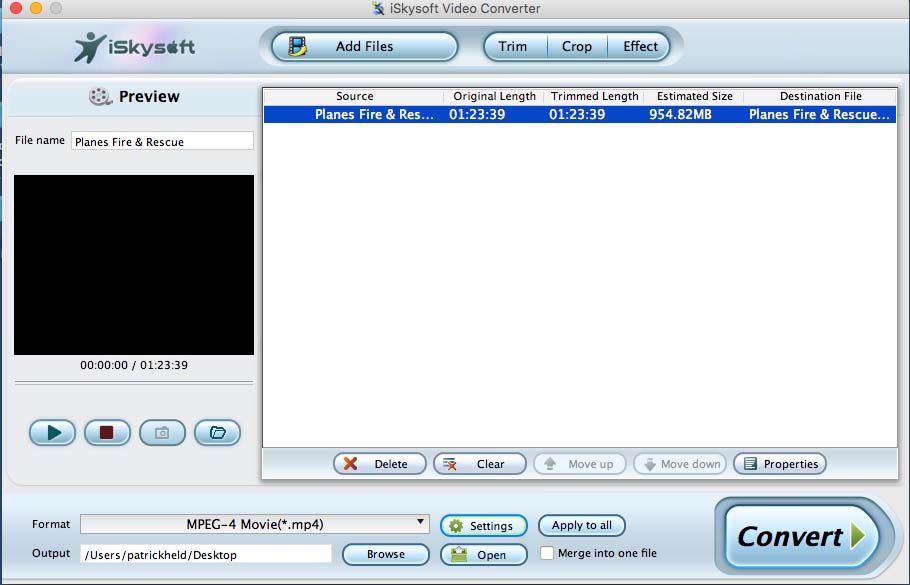Start conversion with the Convert button
Screen dimensions: 910x585
tap(801, 536)
